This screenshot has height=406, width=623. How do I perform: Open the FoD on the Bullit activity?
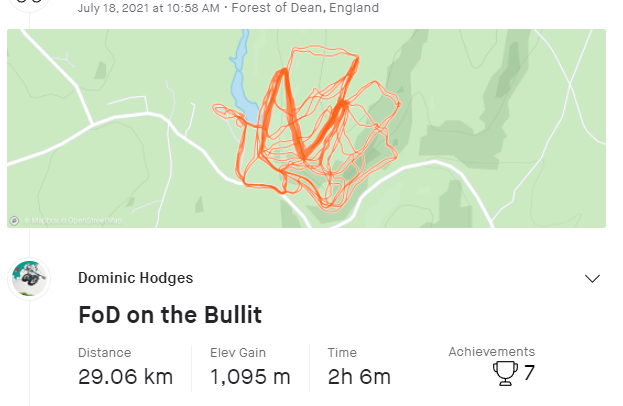coord(170,315)
